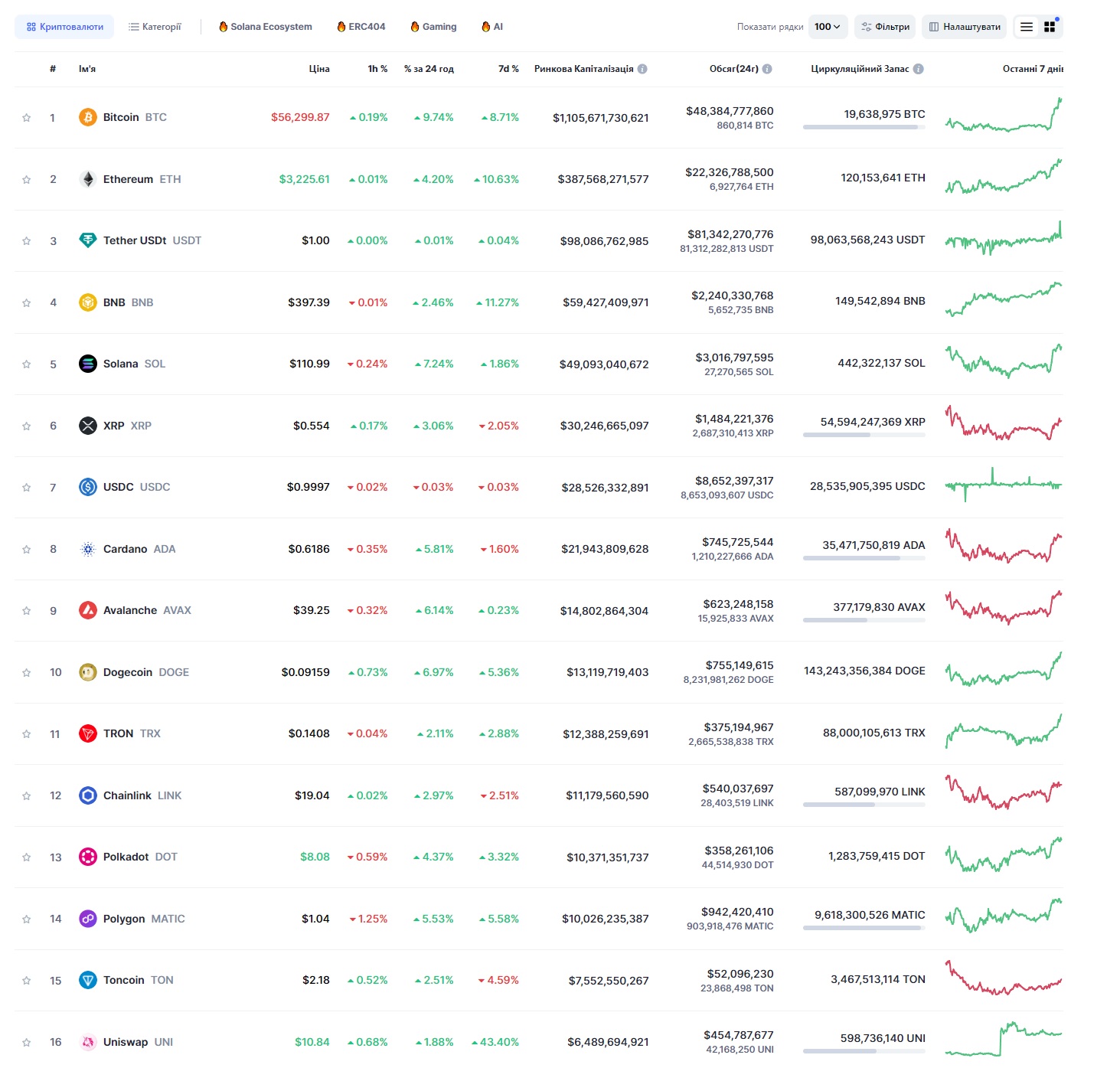Click the Ethereum diamond logo
This screenshot has width=1120, height=1068.
88,179
